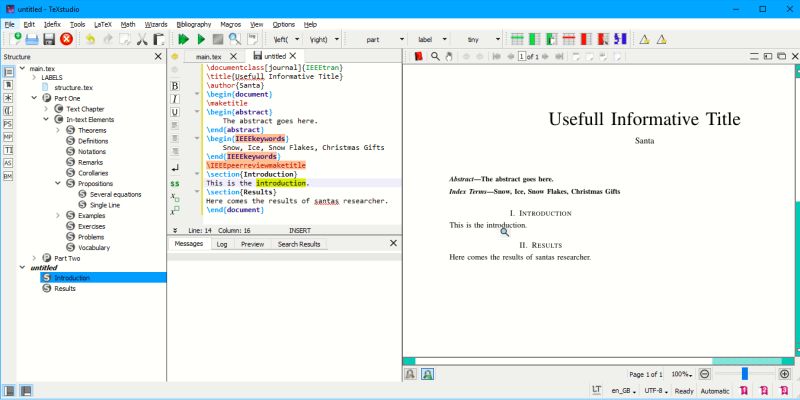Cut selection with the scissors icon
The image size is (800, 400).
click(142, 39)
